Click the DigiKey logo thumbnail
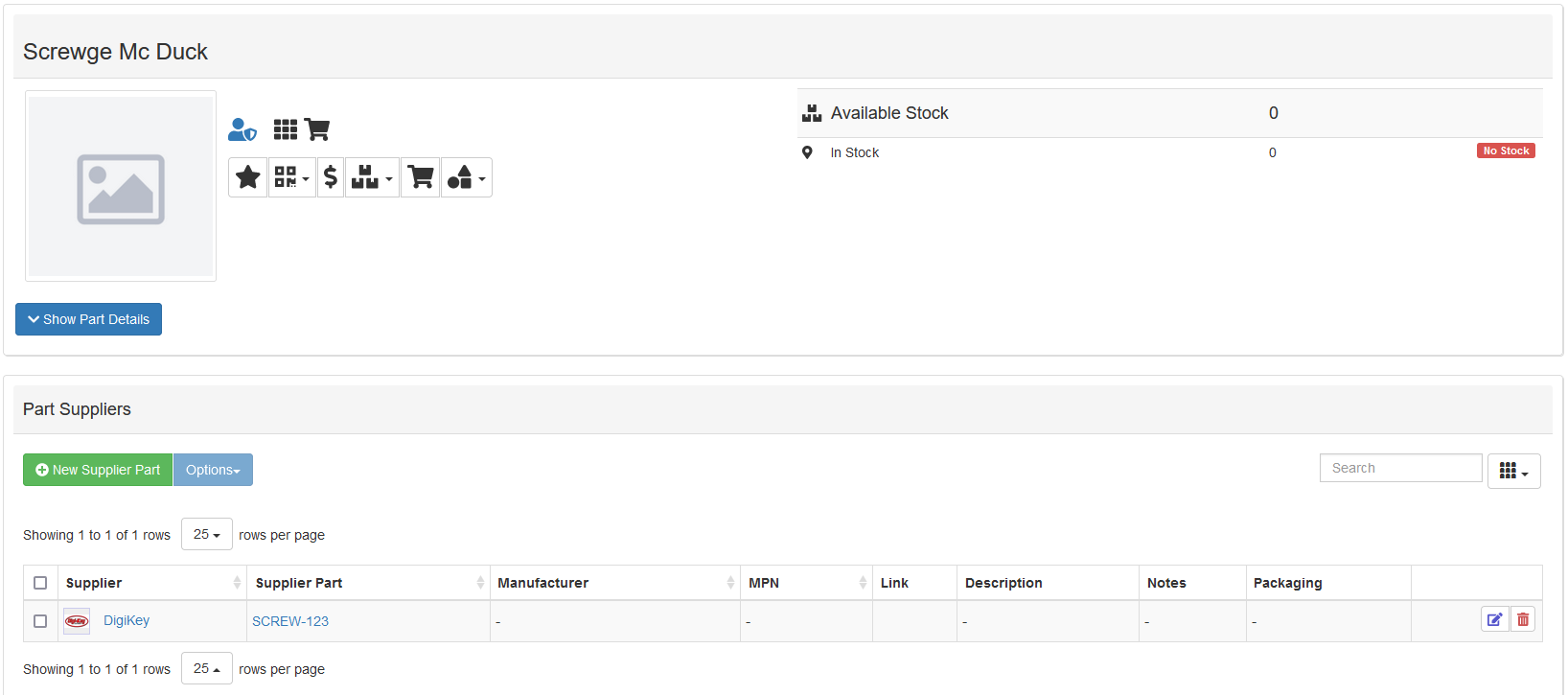 coord(77,621)
